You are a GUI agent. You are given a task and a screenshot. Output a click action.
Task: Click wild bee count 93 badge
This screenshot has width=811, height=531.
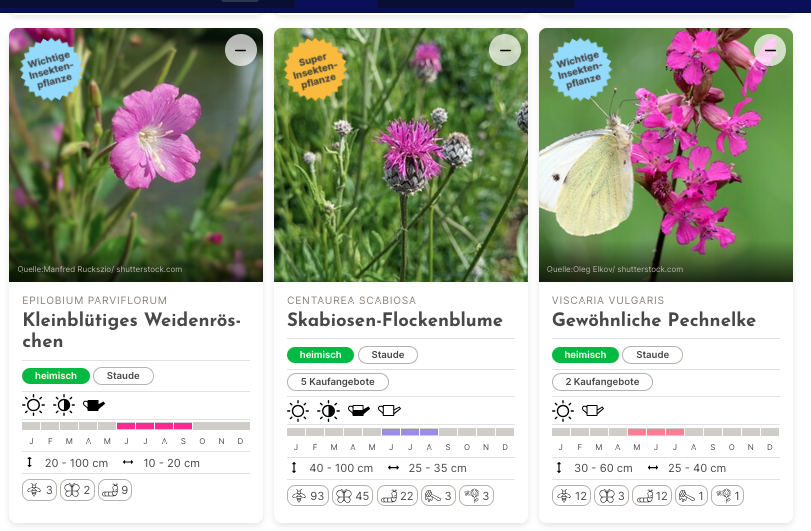(x=308, y=496)
